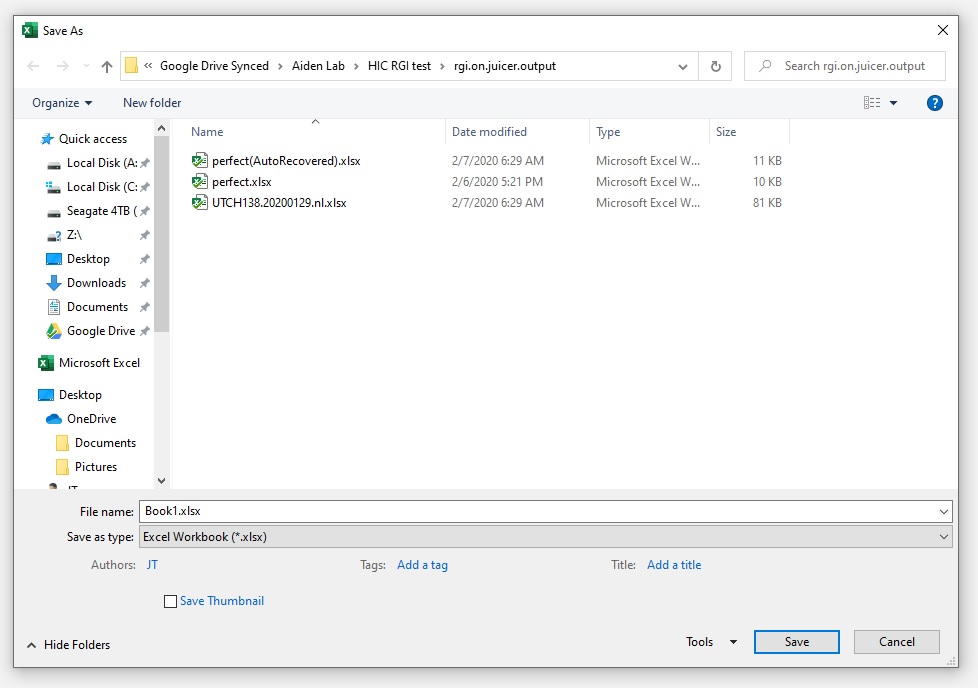The height and width of the screenshot is (688, 978).
Task: Select Google Drive in the sidebar
Action: click(x=103, y=330)
